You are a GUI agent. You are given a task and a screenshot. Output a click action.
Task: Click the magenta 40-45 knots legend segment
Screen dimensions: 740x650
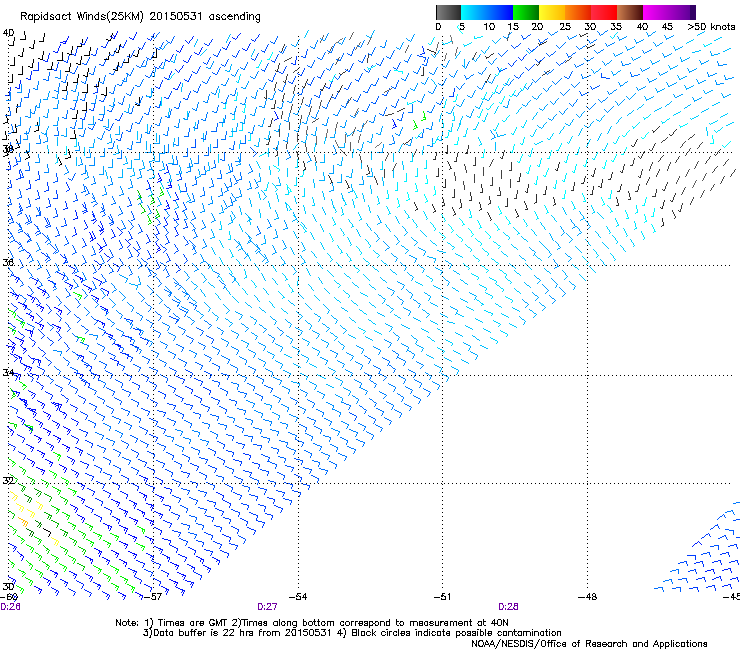(656, 12)
